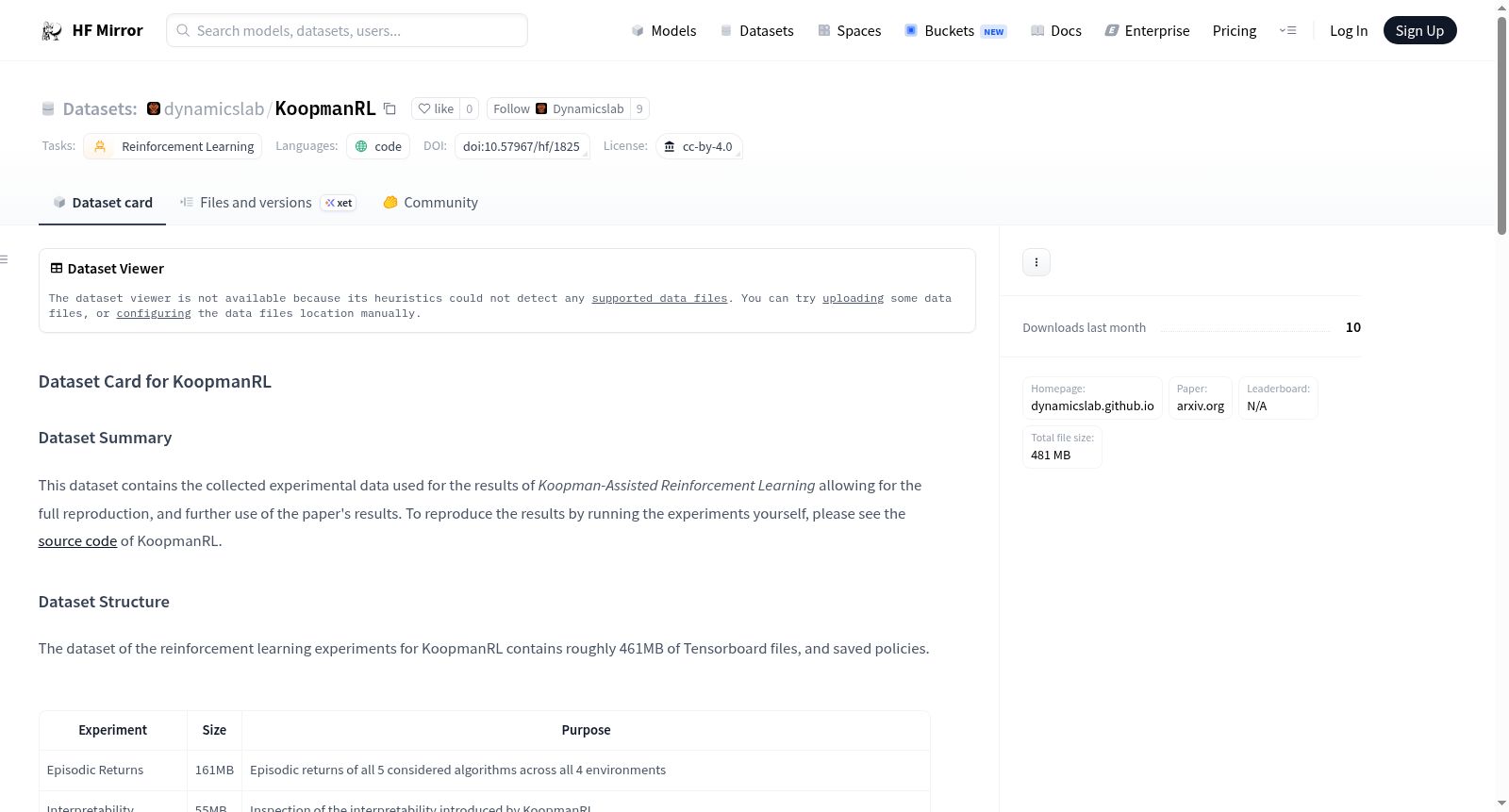Open the source code link

[x=77, y=541]
